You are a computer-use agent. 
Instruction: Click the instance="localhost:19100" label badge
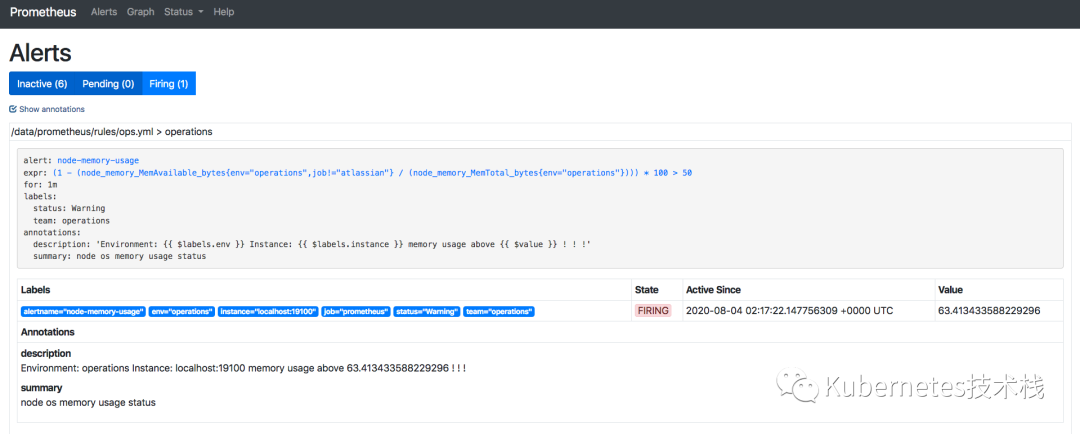[268, 311]
